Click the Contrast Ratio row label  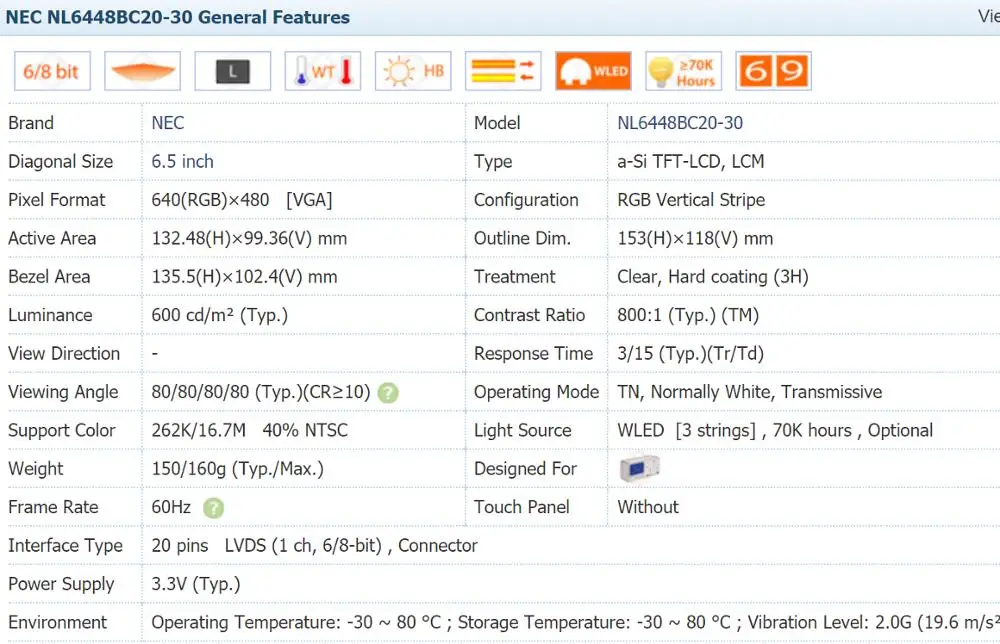pos(529,315)
